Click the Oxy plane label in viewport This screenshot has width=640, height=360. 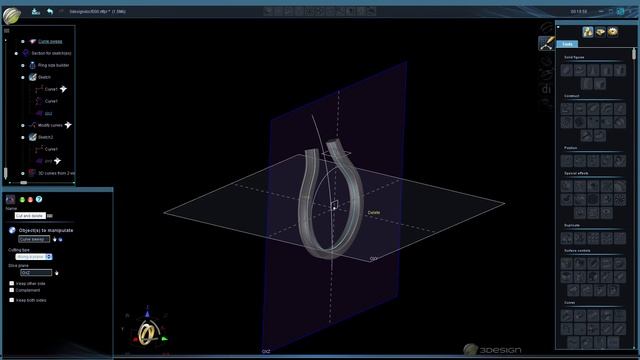(373, 259)
